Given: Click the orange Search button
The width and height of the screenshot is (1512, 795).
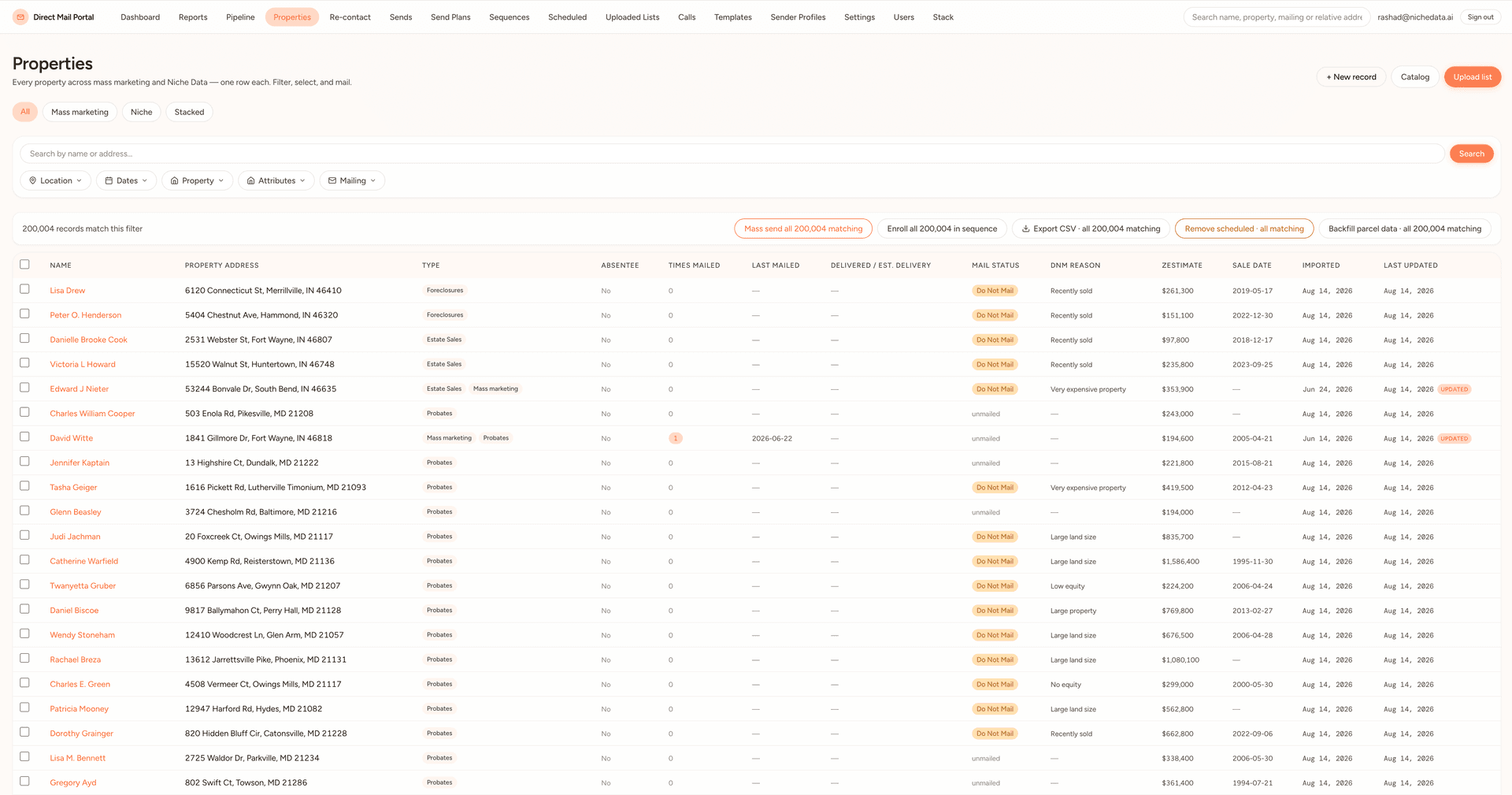Looking at the screenshot, I should (x=1471, y=154).
